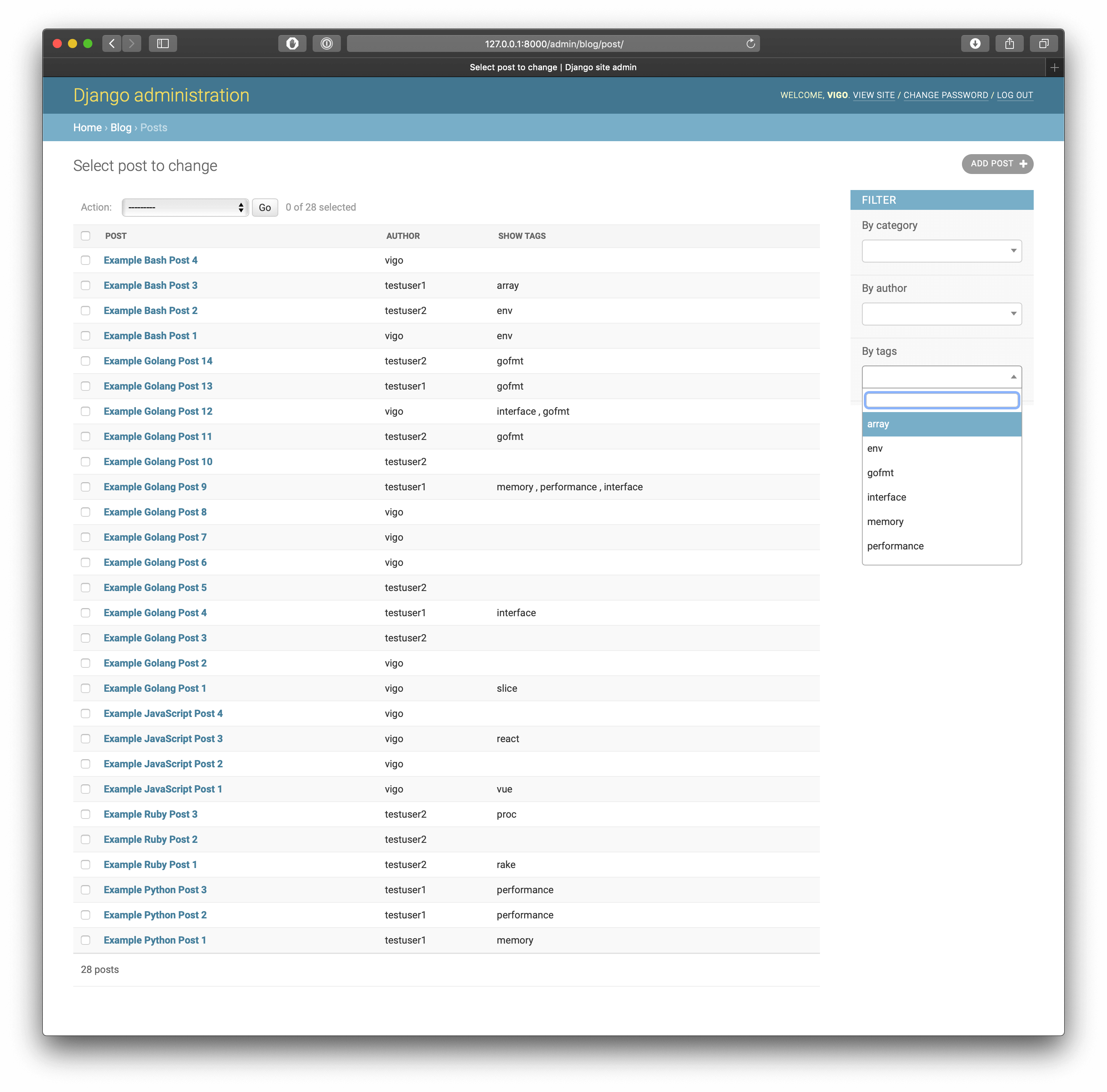The image size is (1107, 1092).
Task: Show all tabs with the tab overview icon
Action: pos(1043,43)
